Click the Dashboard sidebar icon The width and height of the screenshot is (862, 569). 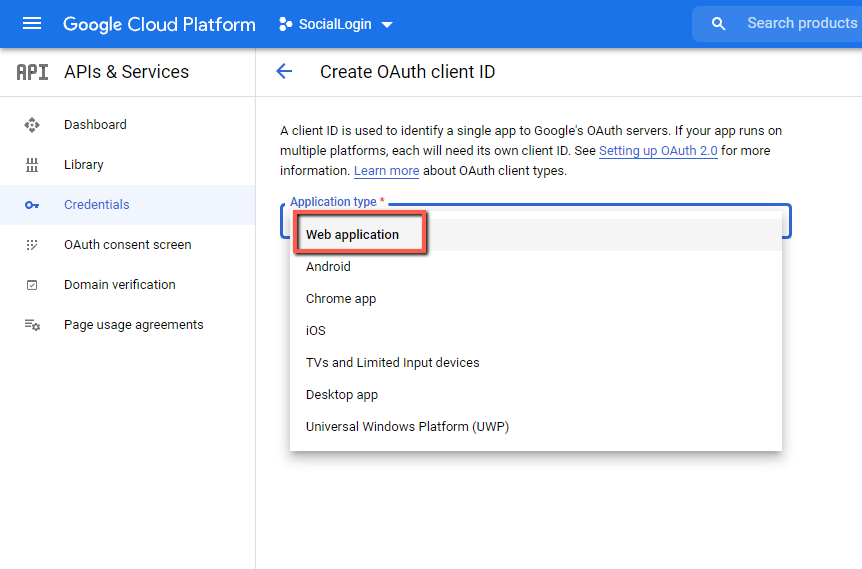coord(32,125)
